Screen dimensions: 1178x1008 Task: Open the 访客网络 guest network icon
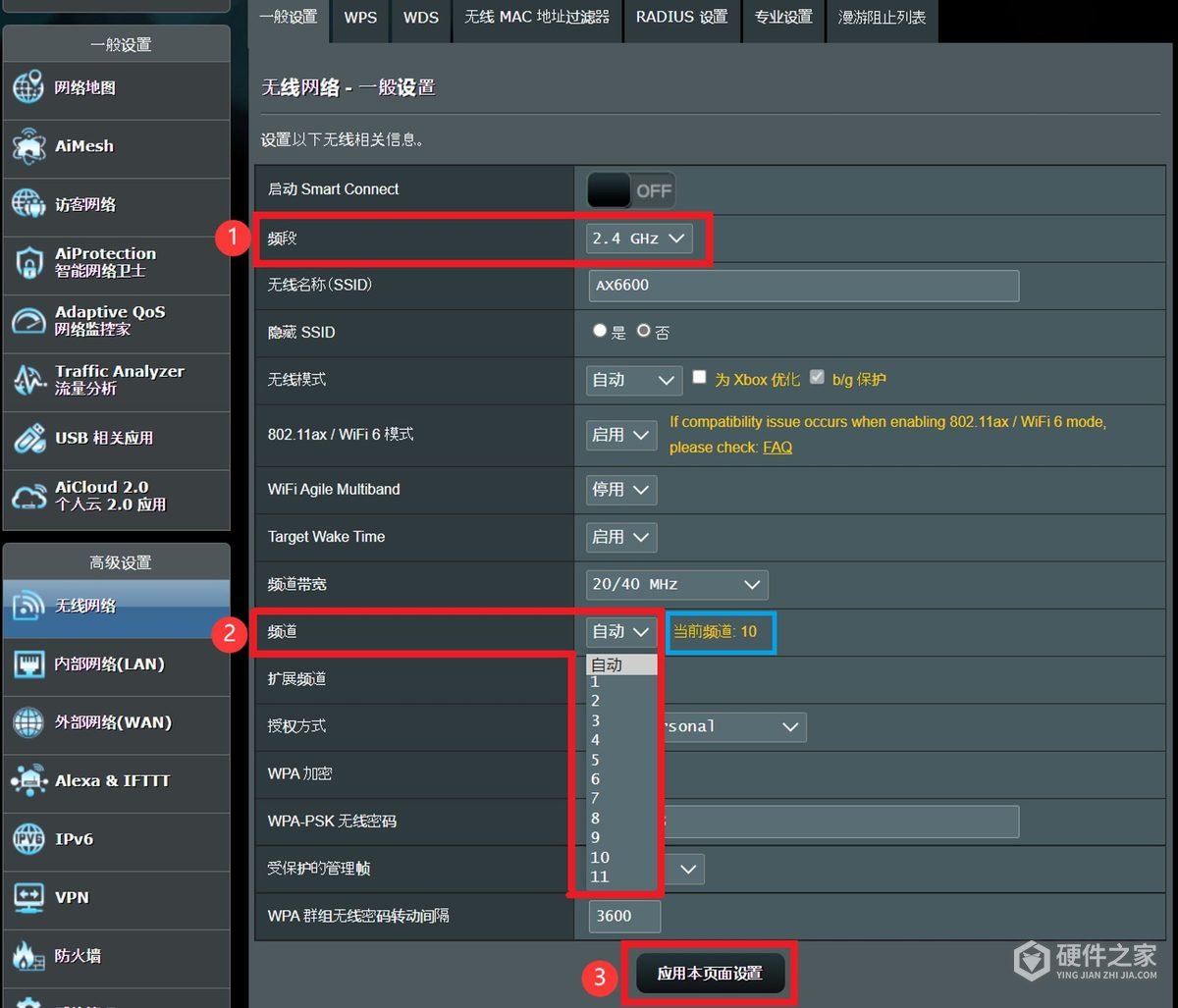(28, 204)
